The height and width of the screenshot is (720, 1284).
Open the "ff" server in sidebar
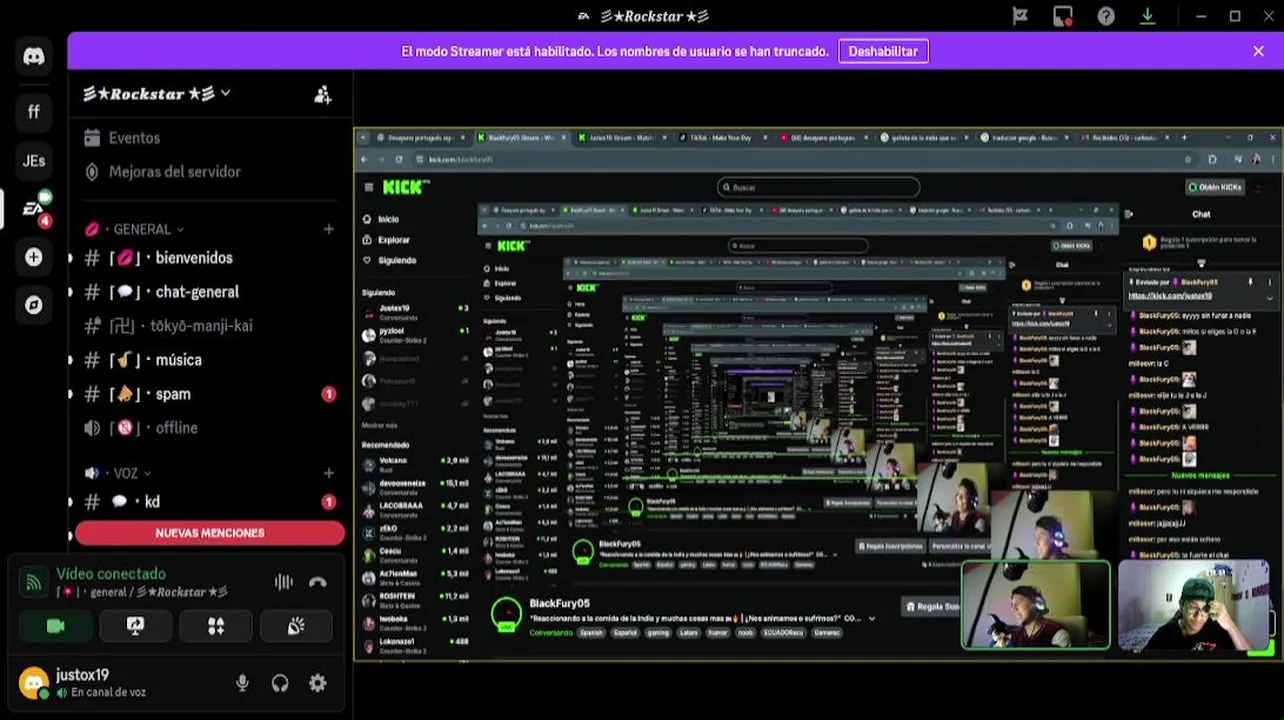point(34,111)
